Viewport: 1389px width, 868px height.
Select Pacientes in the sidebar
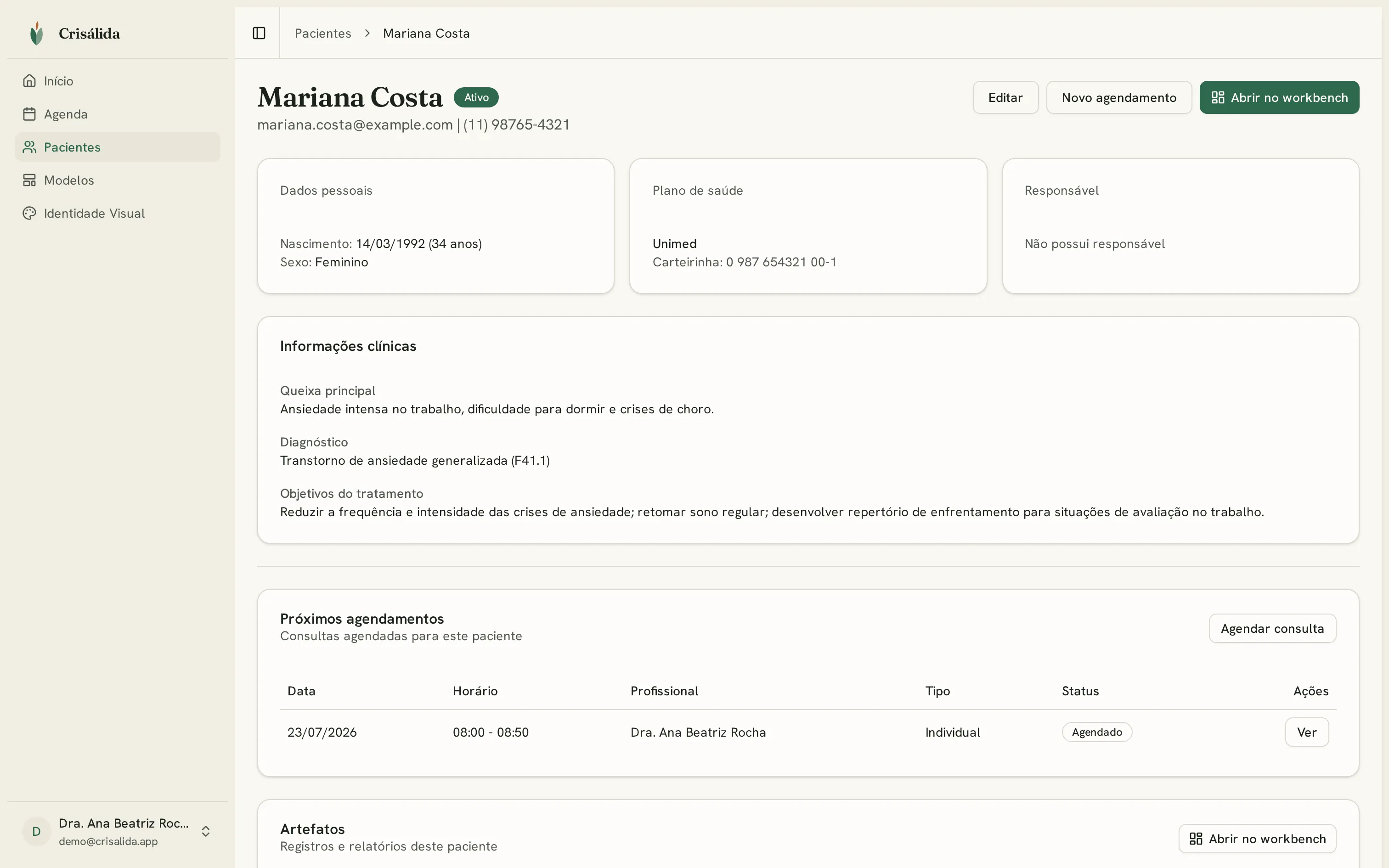coord(118,147)
